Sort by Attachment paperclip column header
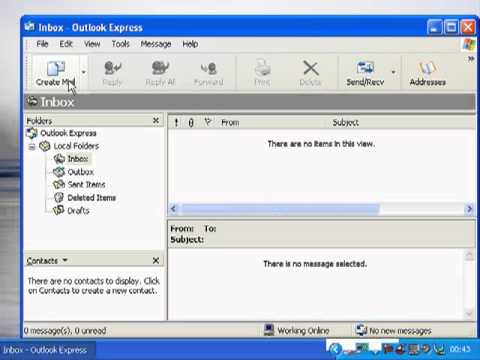Viewport: 480px width, 360px height. point(191,123)
